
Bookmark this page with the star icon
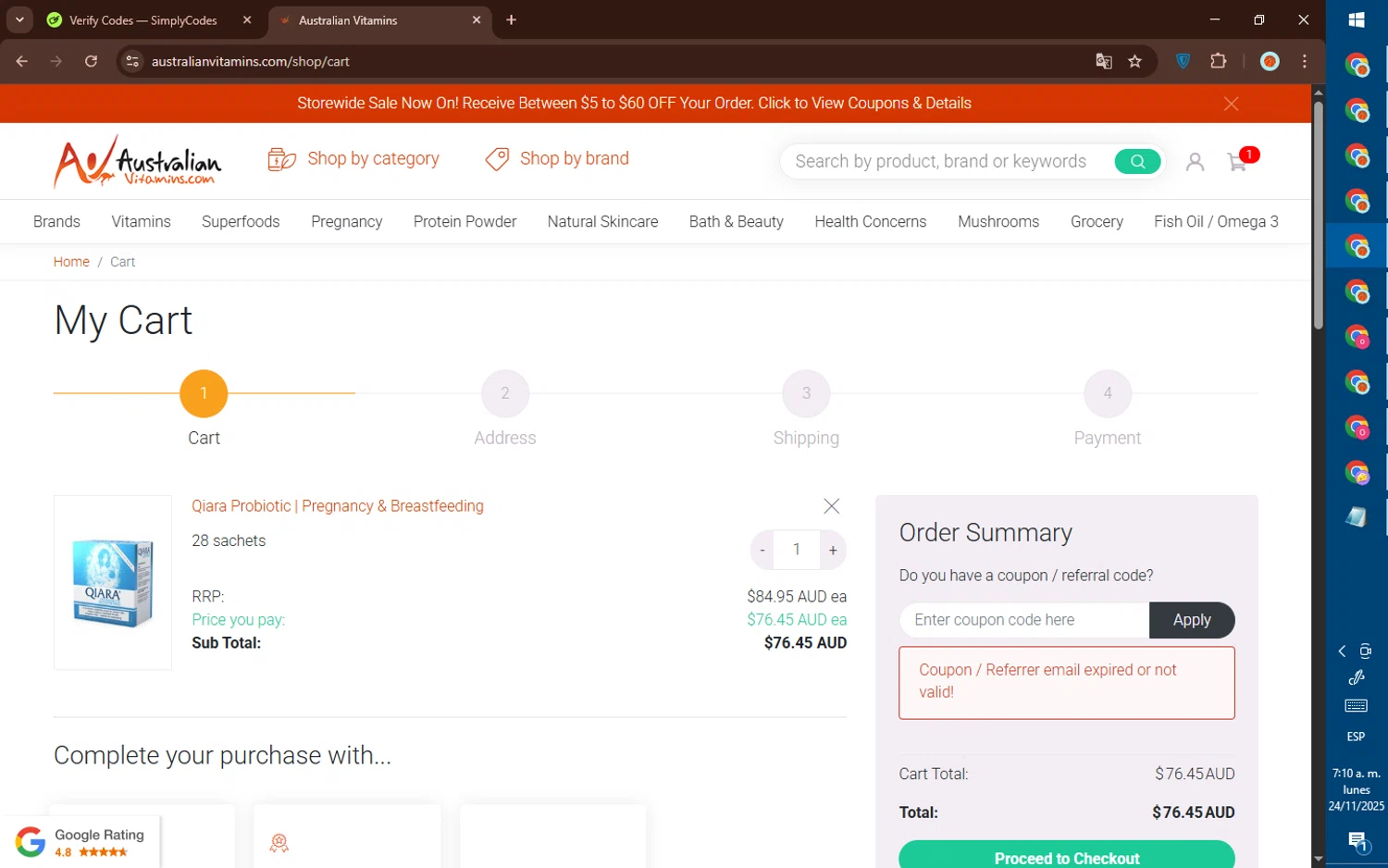1134,62
